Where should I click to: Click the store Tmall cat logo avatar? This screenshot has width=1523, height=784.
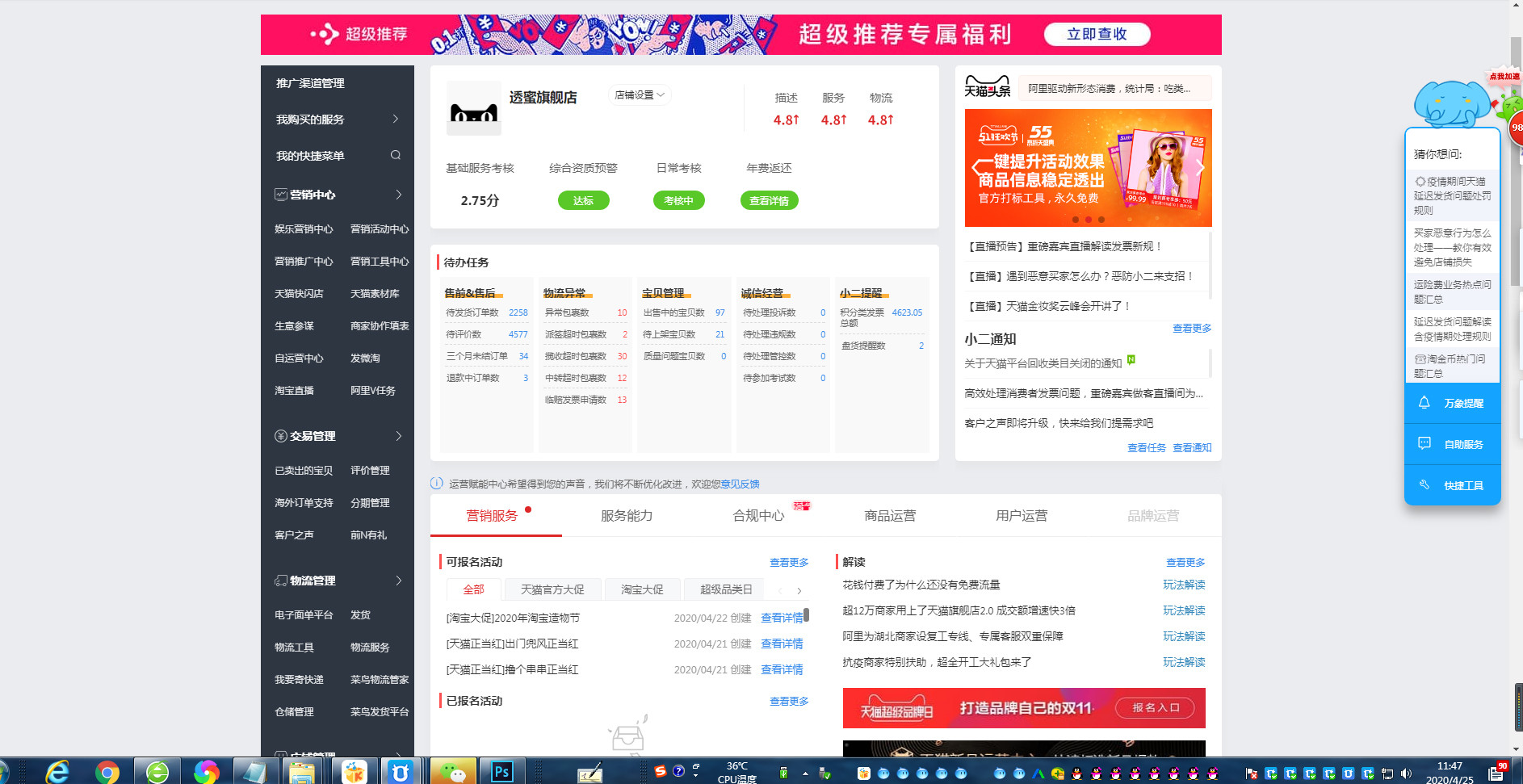pyautogui.click(x=474, y=108)
